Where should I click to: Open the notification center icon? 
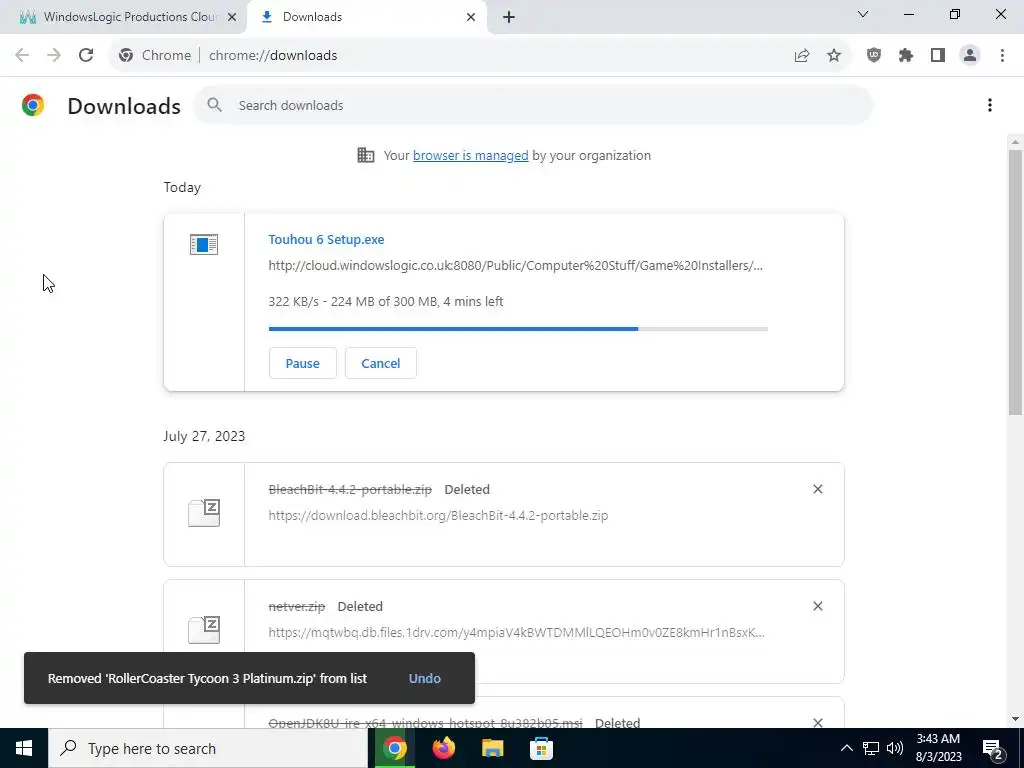993,748
